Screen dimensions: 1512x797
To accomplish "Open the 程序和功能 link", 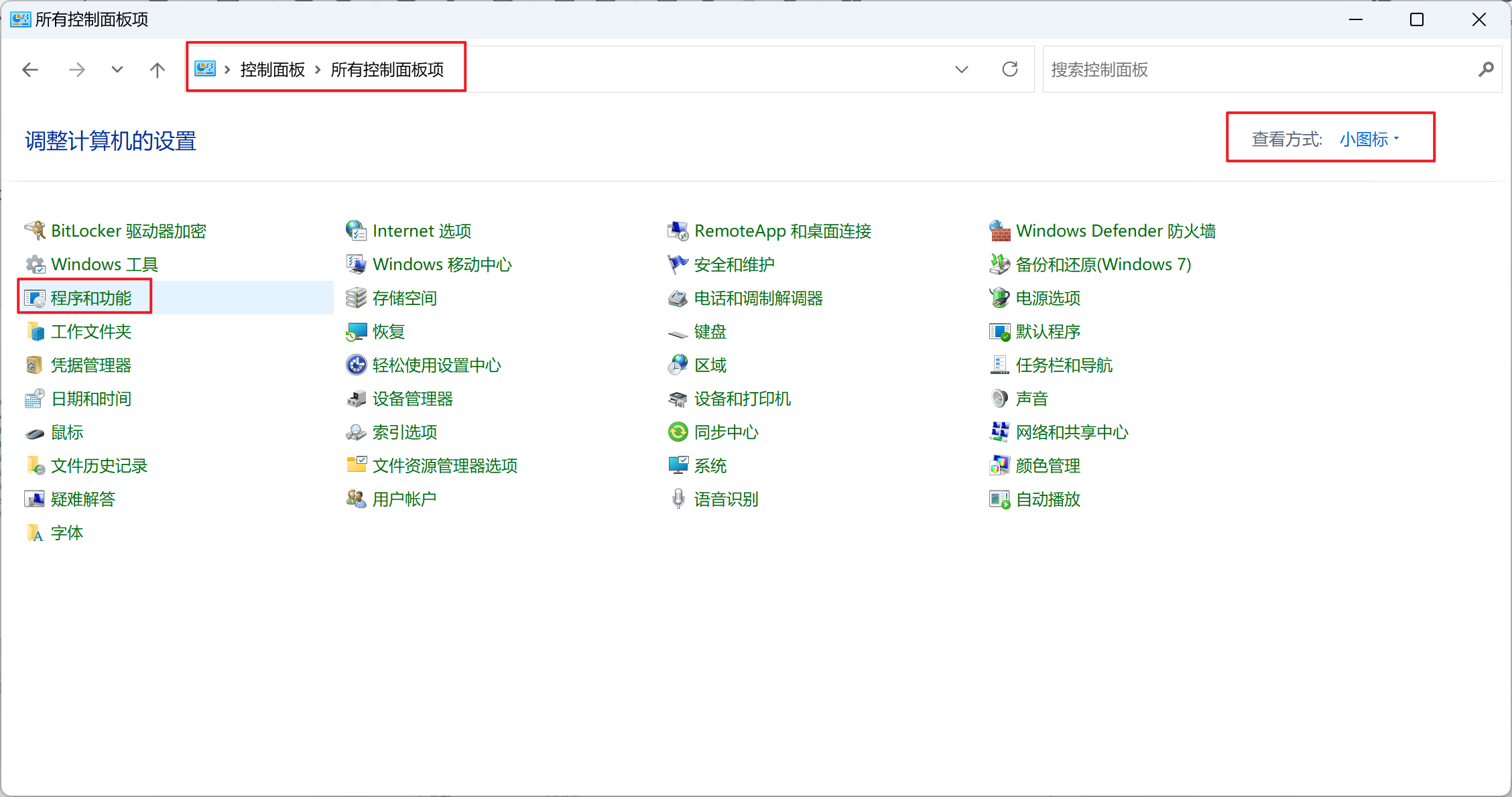I will [91, 298].
